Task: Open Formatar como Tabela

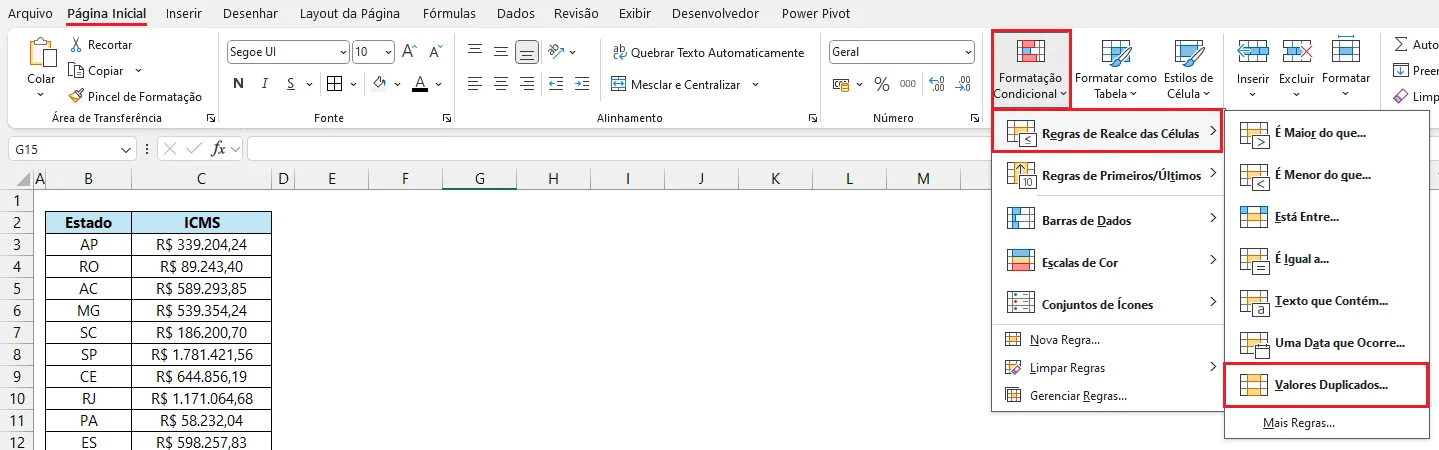Action: tap(1115, 70)
